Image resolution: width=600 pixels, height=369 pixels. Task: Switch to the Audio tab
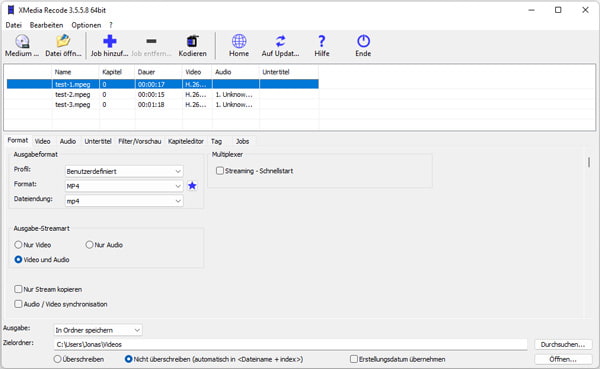[x=68, y=141]
